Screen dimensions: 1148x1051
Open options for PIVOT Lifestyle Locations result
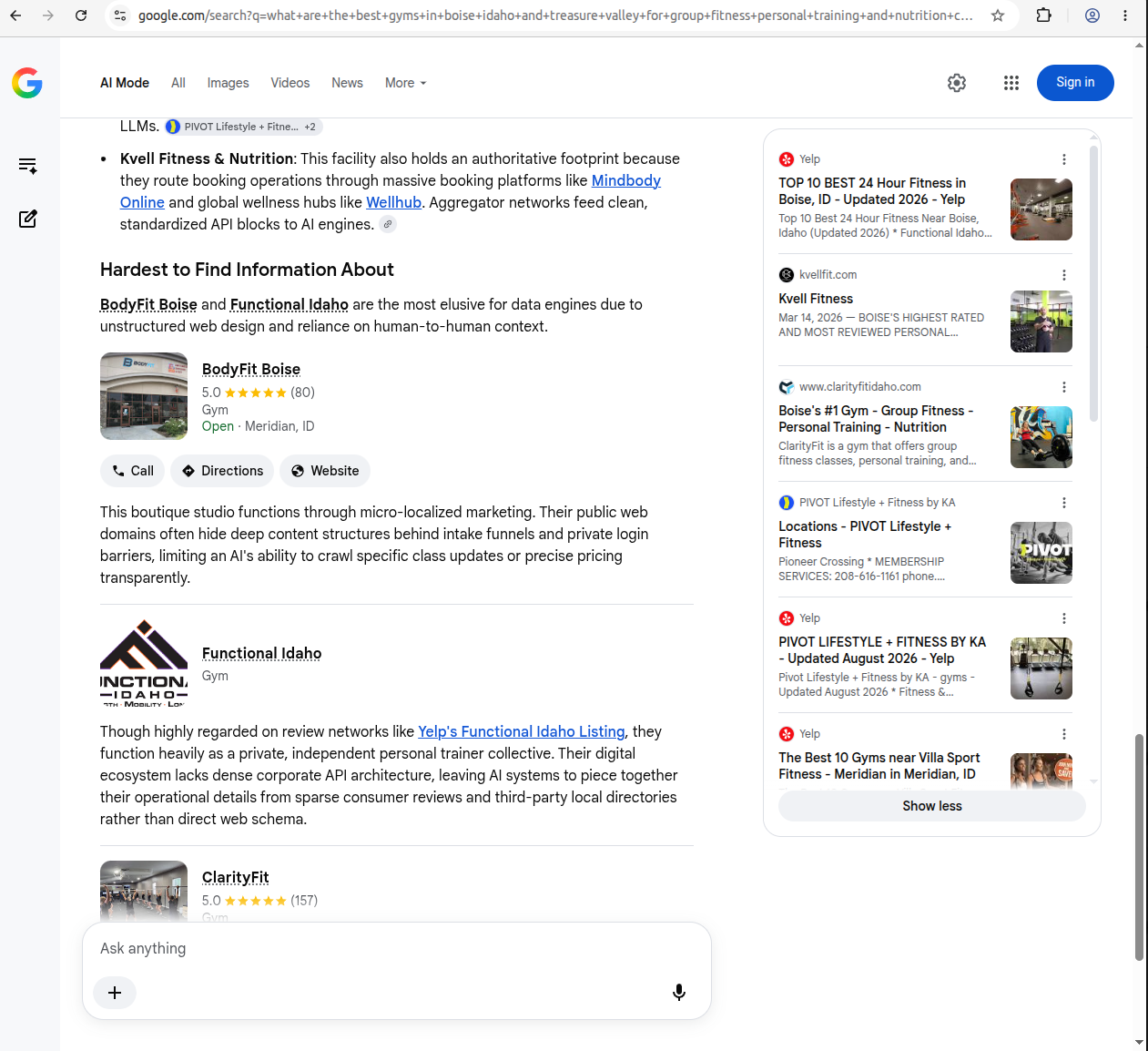click(1063, 503)
